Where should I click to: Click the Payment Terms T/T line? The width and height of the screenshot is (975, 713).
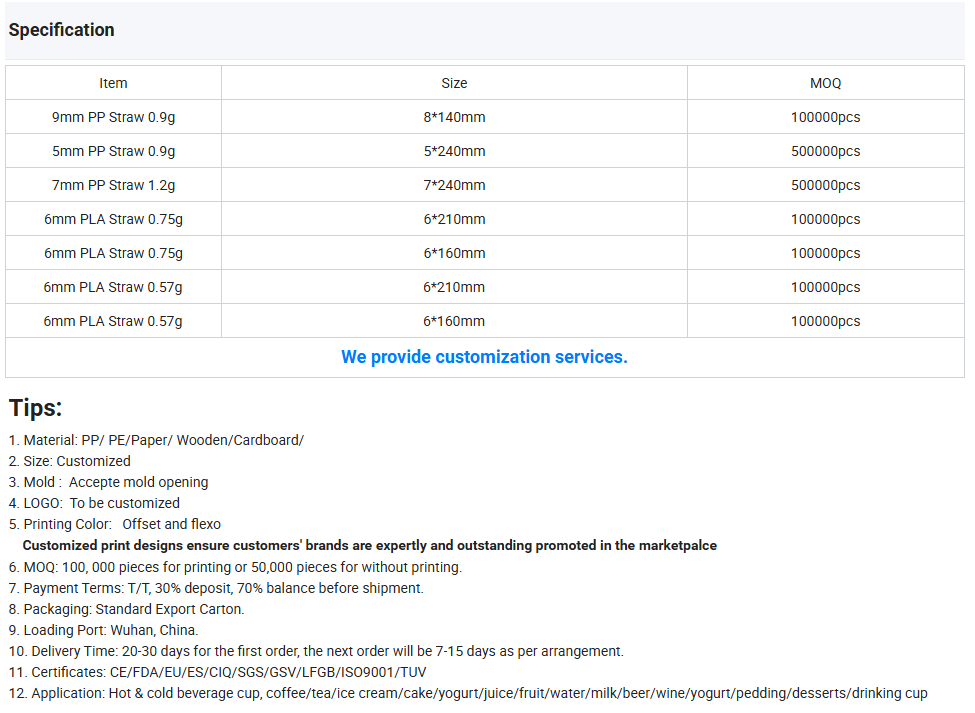(216, 588)
